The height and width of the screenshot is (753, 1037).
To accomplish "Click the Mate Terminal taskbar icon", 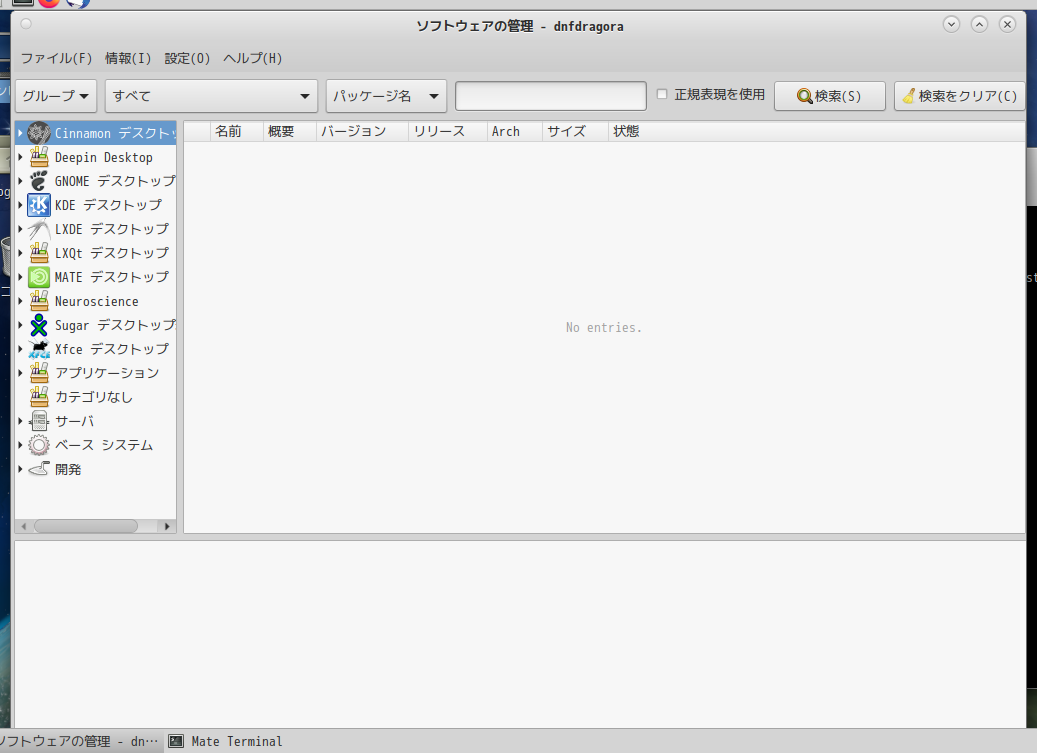I will pyautogui.click(x=176, y=741).
